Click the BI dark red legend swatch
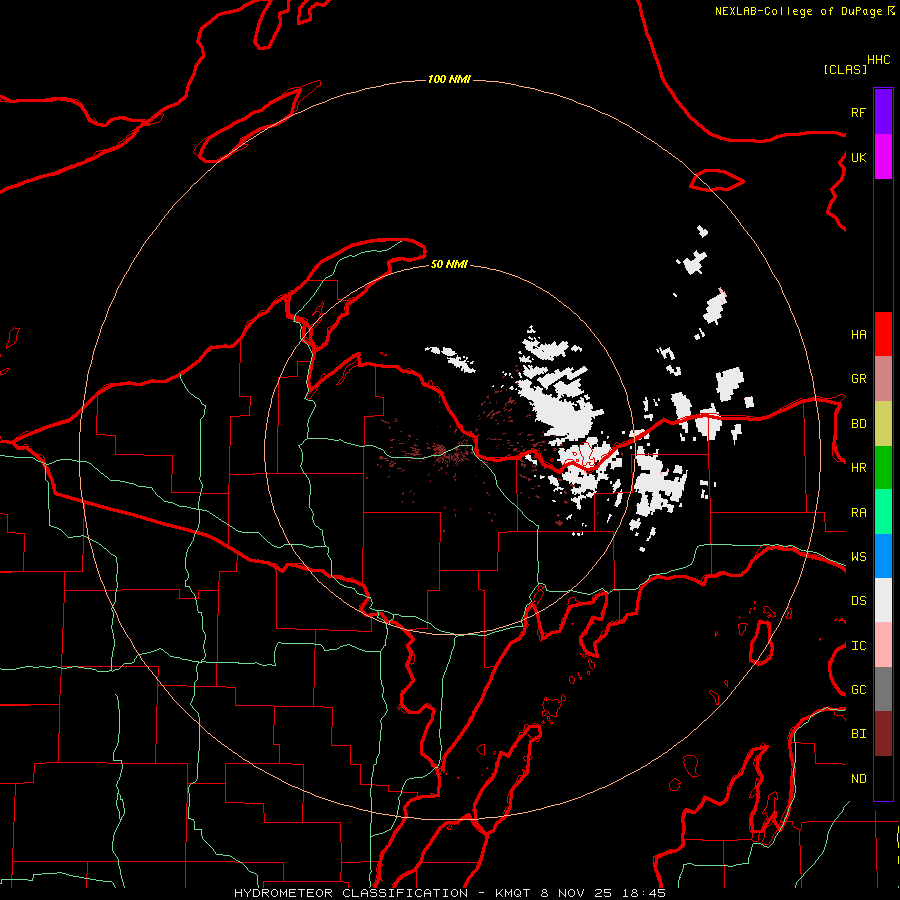Screen dimensions: 900x900 (883, 734)
